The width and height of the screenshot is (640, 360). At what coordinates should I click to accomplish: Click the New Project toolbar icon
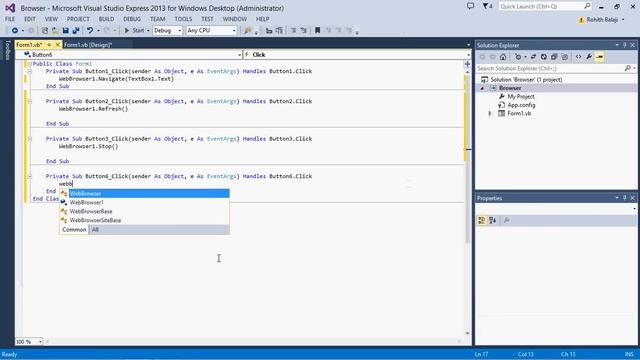45,31
